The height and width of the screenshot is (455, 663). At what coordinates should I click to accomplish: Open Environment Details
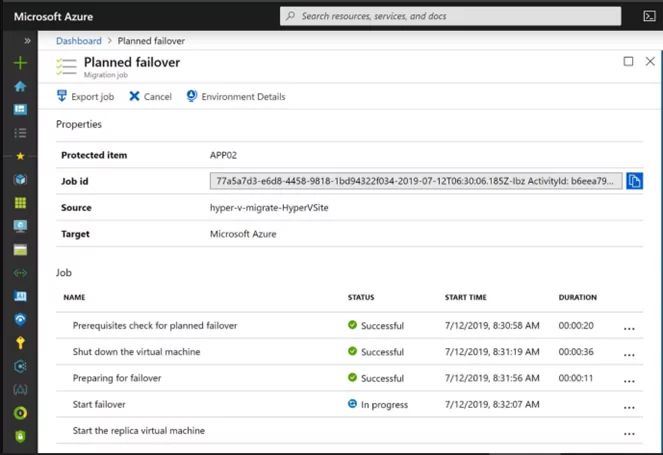(236, 96)
